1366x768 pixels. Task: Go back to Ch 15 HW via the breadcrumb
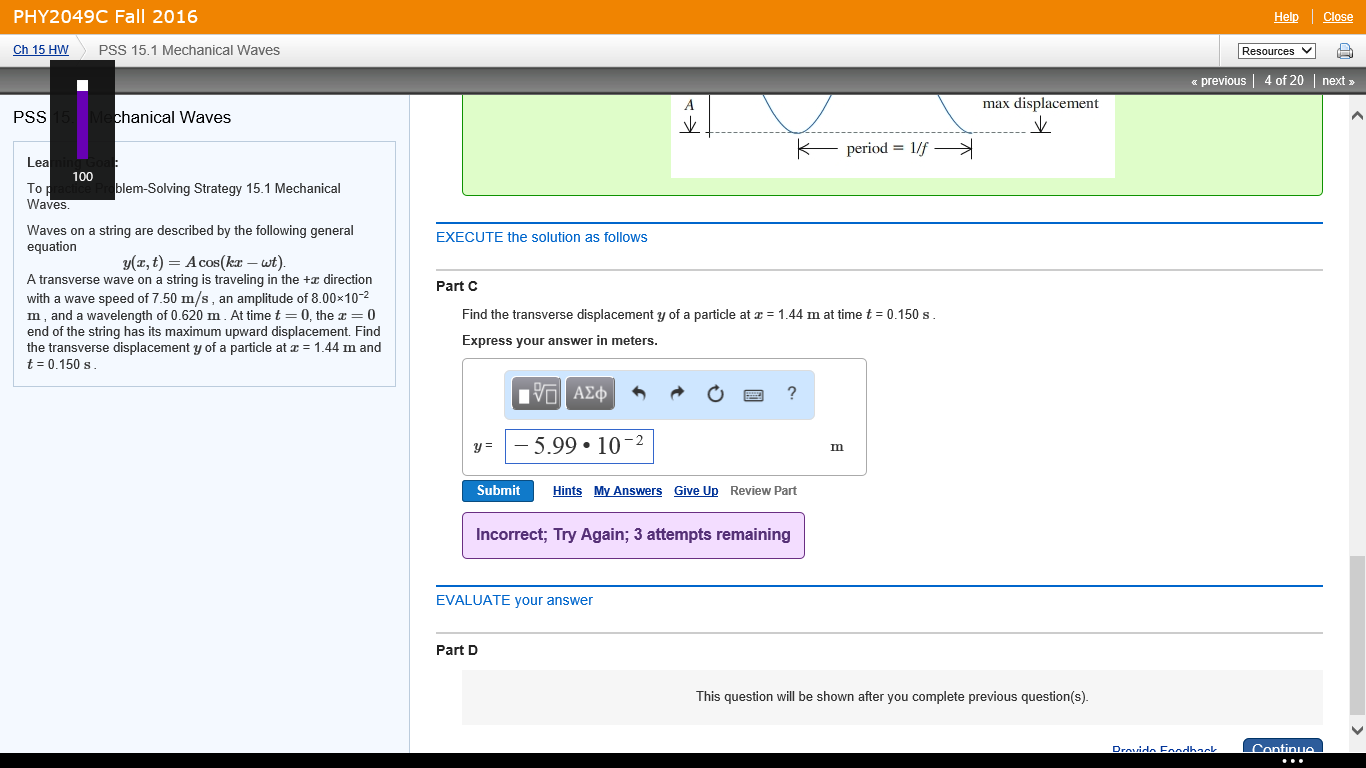tap(40, 49)
